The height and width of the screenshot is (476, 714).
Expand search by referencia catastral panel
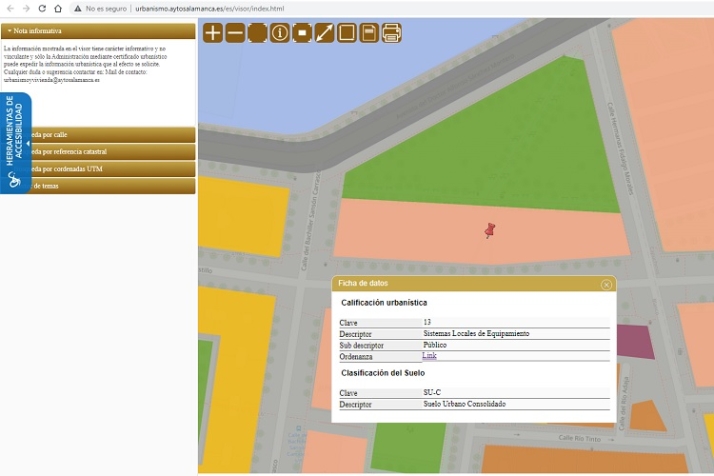point(110,152)
